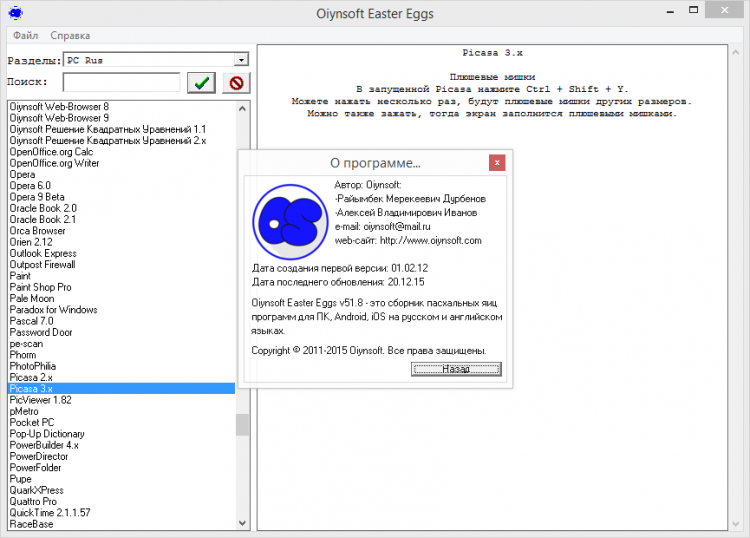Minimize the Oiynsoft Easter Eggs window
This screenshot has width=750, height=538.
pos(670,10)
